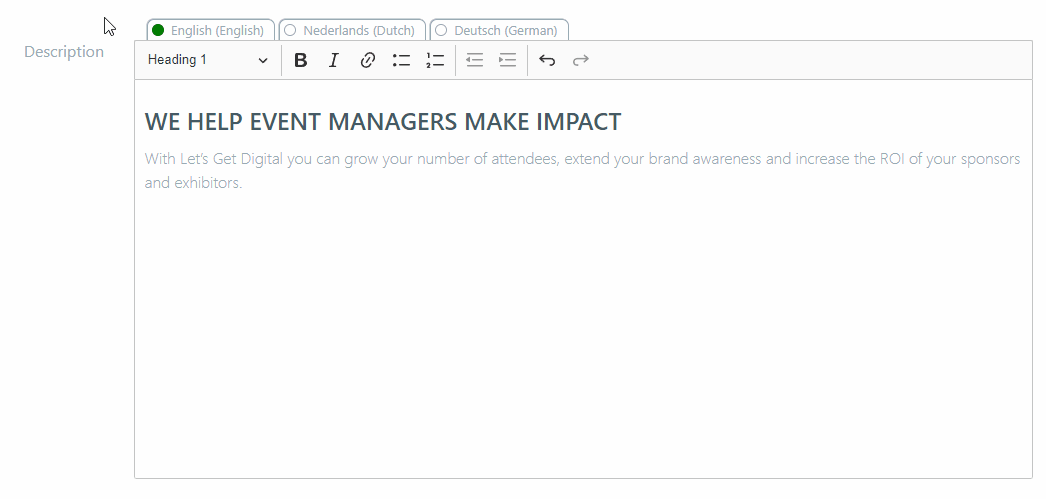
Task: Create a numbered list
Action: pyautogui.click(x=434, y=60)
